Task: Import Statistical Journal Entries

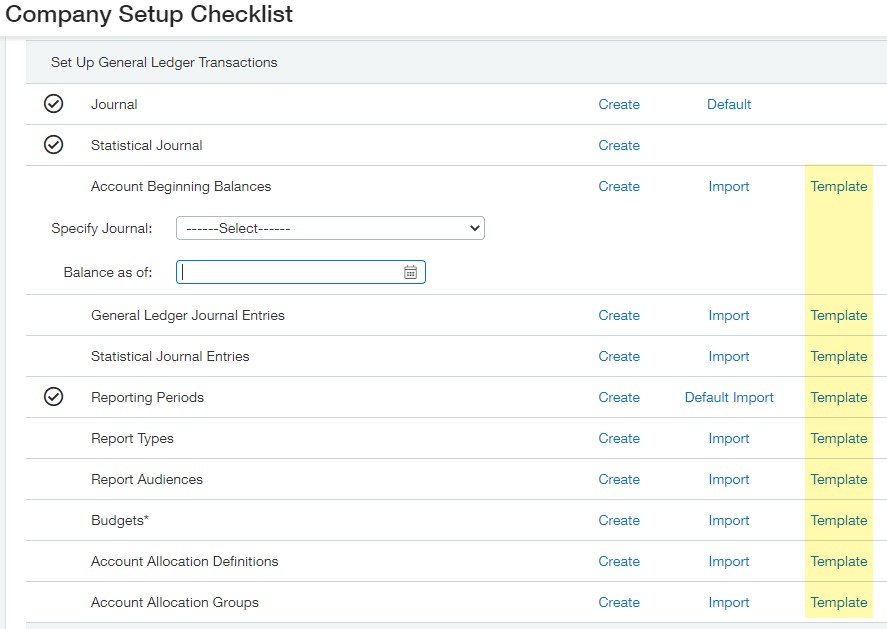Action: pos(729,356)
